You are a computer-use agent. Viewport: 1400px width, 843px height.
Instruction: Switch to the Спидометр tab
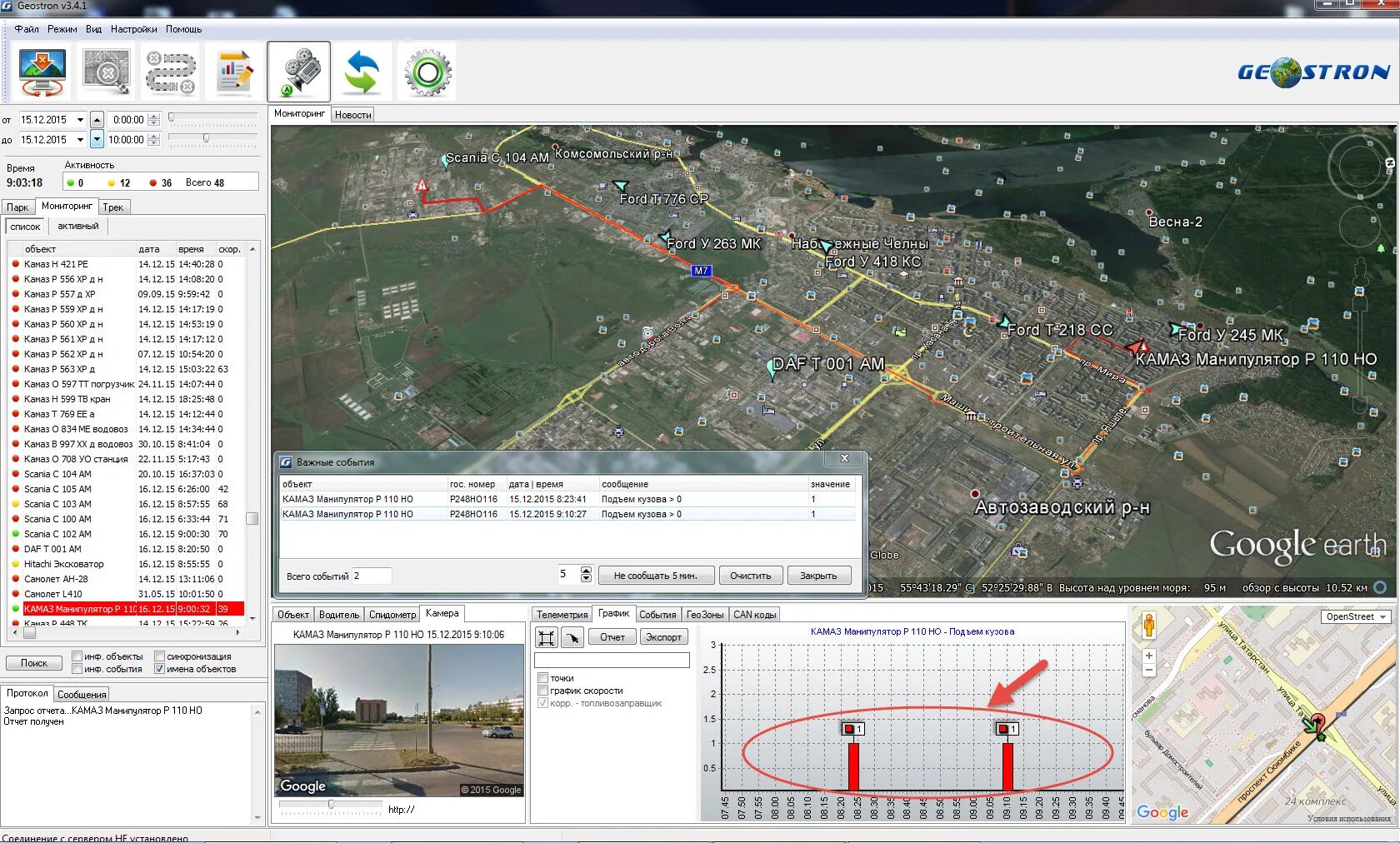click(x=392, y=615)
